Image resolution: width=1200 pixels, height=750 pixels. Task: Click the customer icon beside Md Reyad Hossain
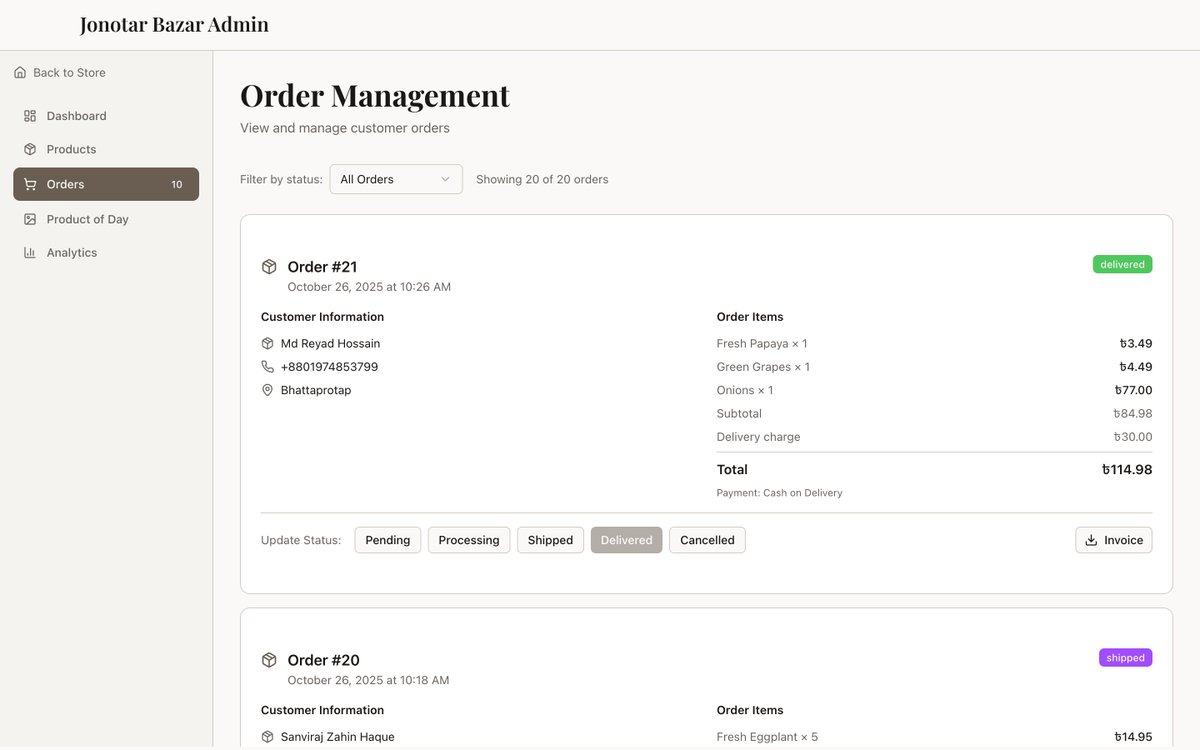(267, 343)
